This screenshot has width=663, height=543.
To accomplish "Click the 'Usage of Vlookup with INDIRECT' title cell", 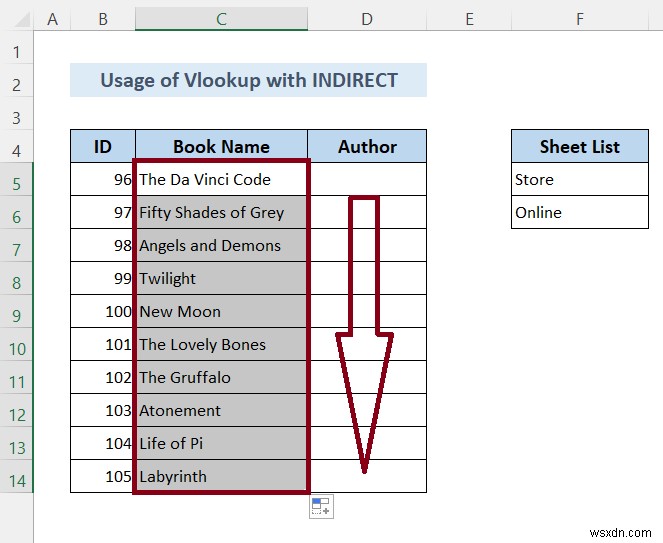I will [x=249, y=80].
